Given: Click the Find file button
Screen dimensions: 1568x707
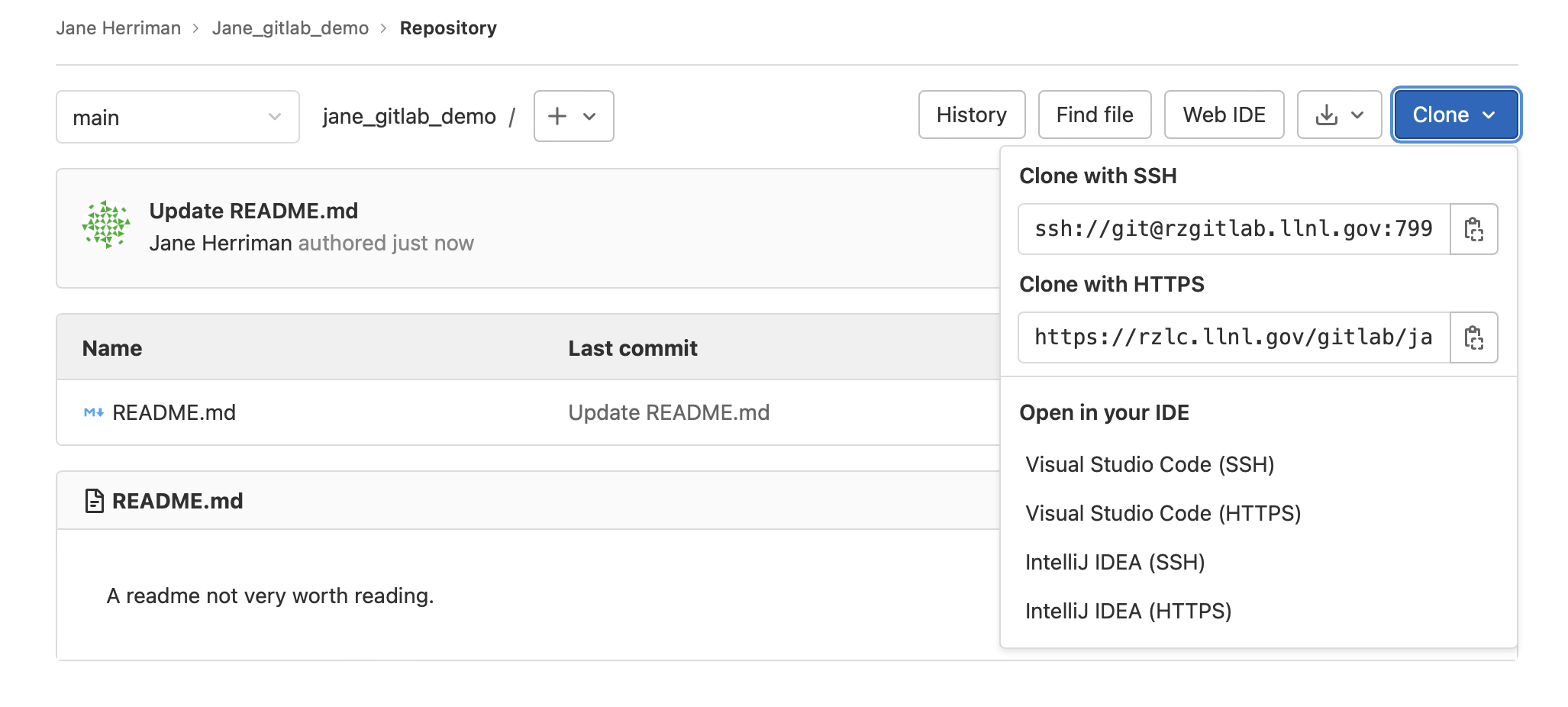Looking at the screenshot, I should click(1095, 115).
